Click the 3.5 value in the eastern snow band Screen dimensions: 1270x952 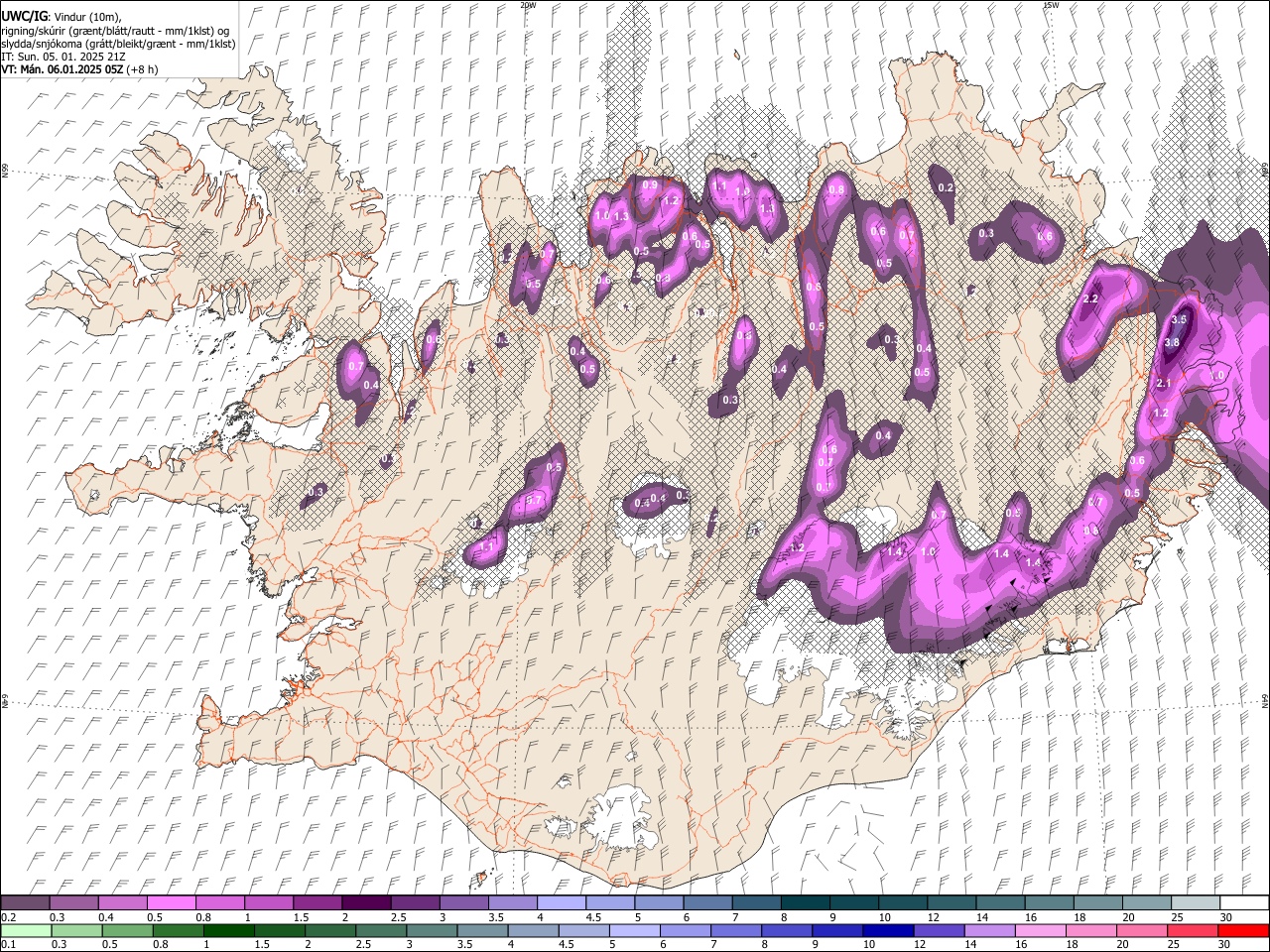[x=1179, y=319]
